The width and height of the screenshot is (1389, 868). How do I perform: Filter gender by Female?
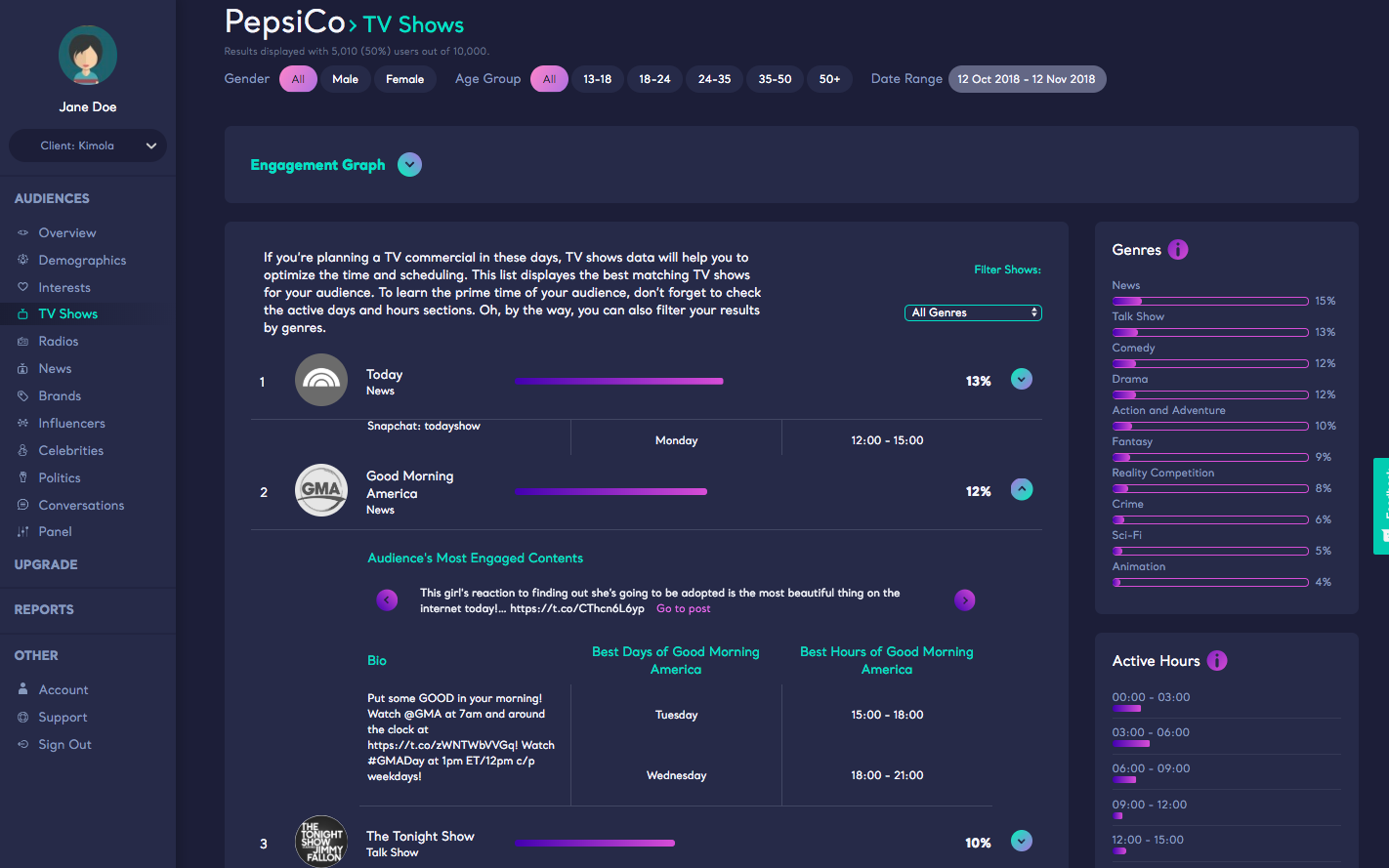[x=405, y=79]
